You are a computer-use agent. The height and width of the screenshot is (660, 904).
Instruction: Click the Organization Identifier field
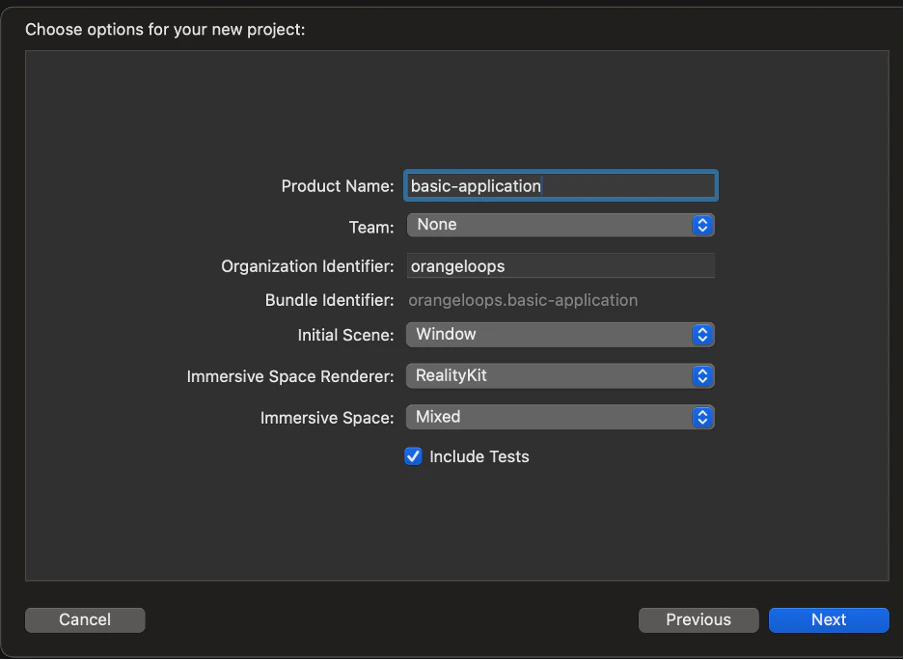pos(560,266)
